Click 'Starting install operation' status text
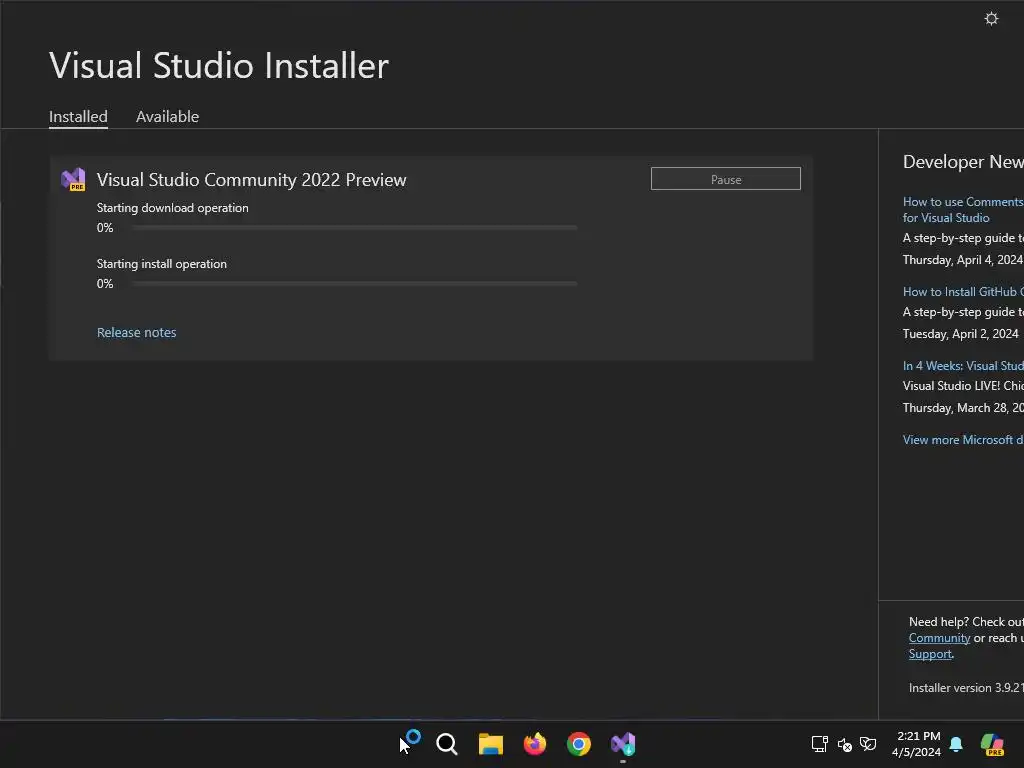 pos(161,264)
